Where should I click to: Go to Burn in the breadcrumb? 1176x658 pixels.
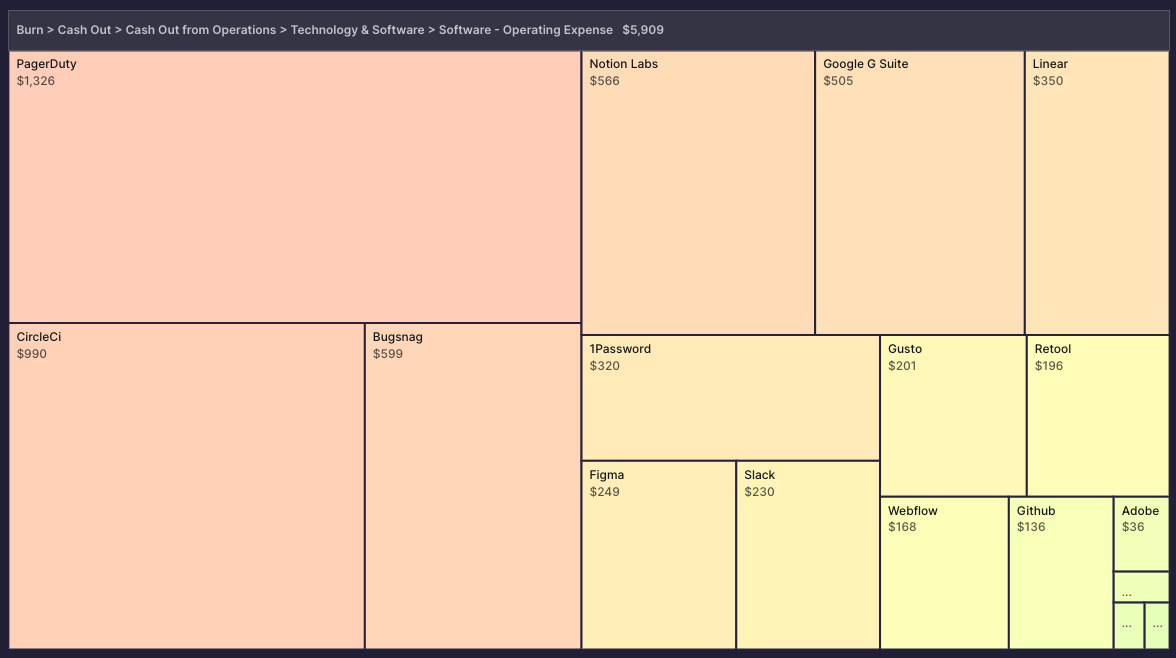tap(30, 30)
